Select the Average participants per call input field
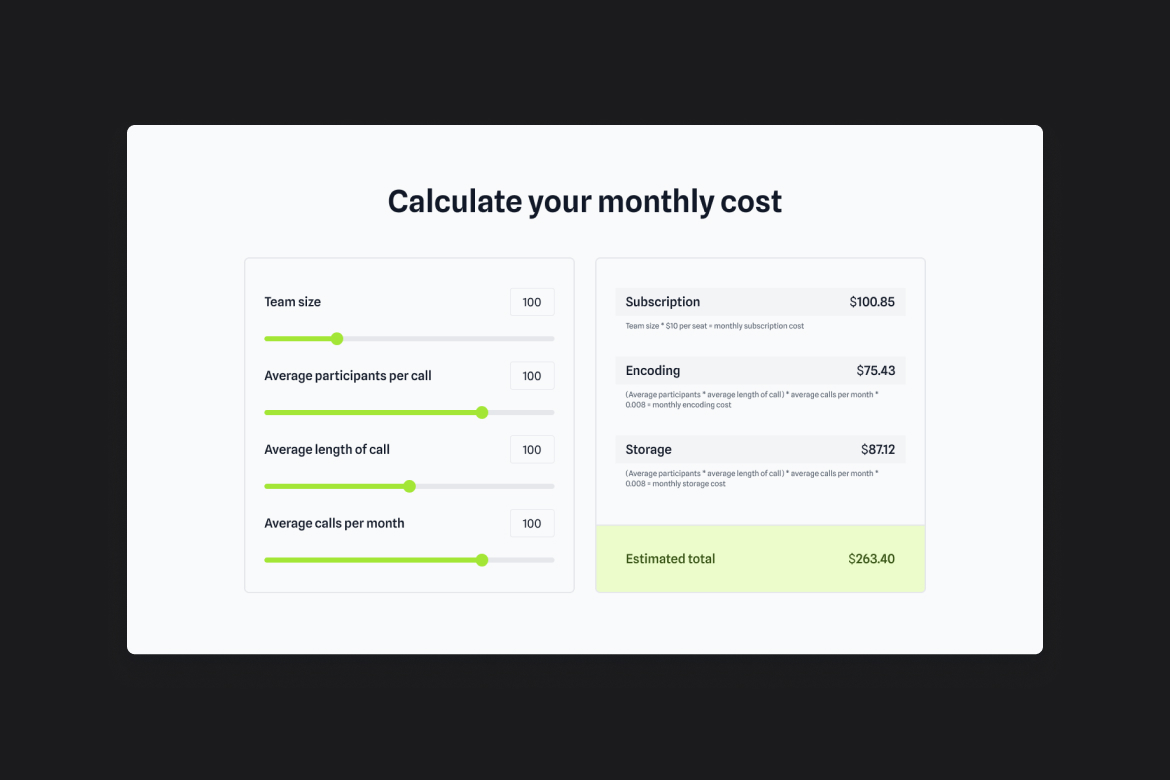The height and width of the screenshot is (780, 1170). pos(532,375)
